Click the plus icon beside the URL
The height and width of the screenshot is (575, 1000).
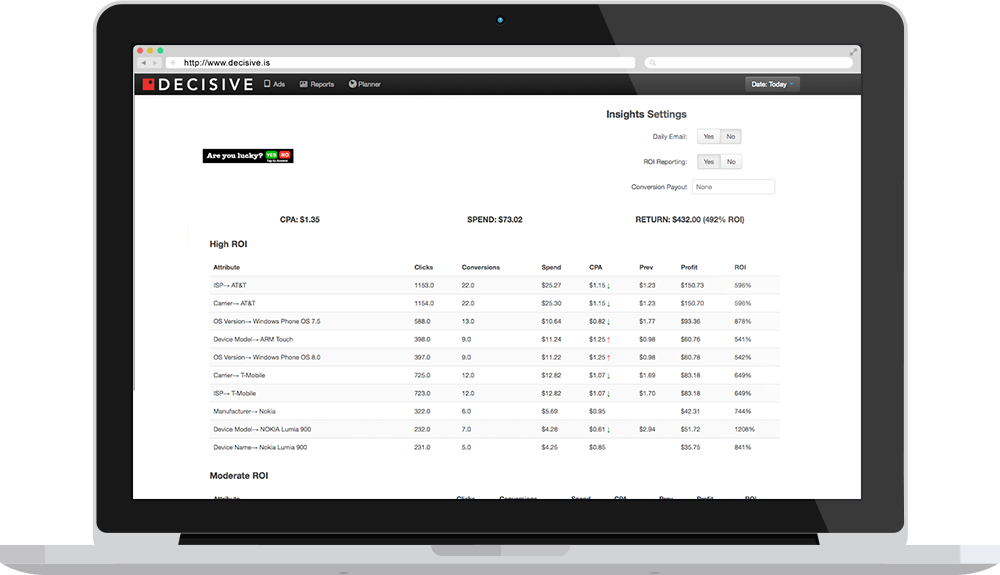click(172, 62)
